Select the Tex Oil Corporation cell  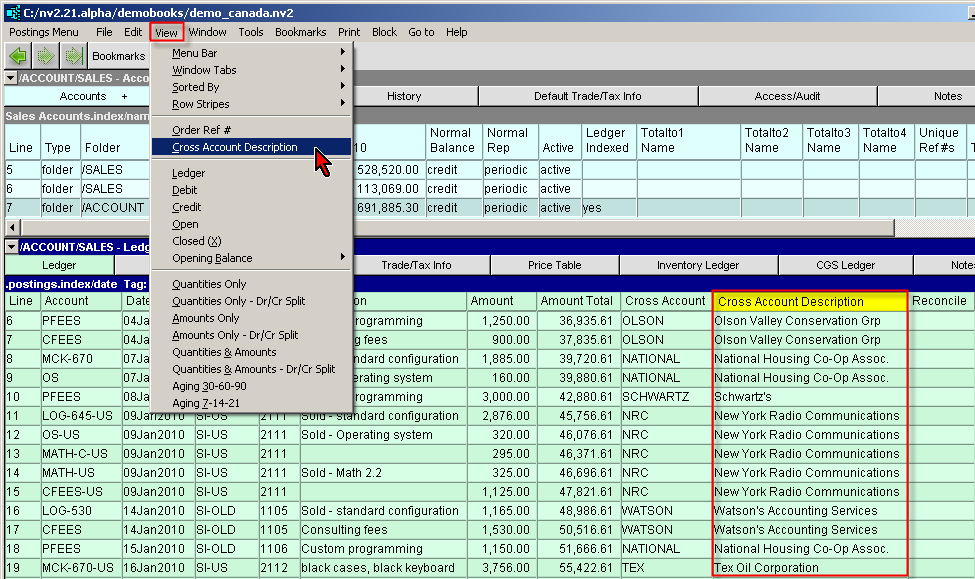[766, 568]
